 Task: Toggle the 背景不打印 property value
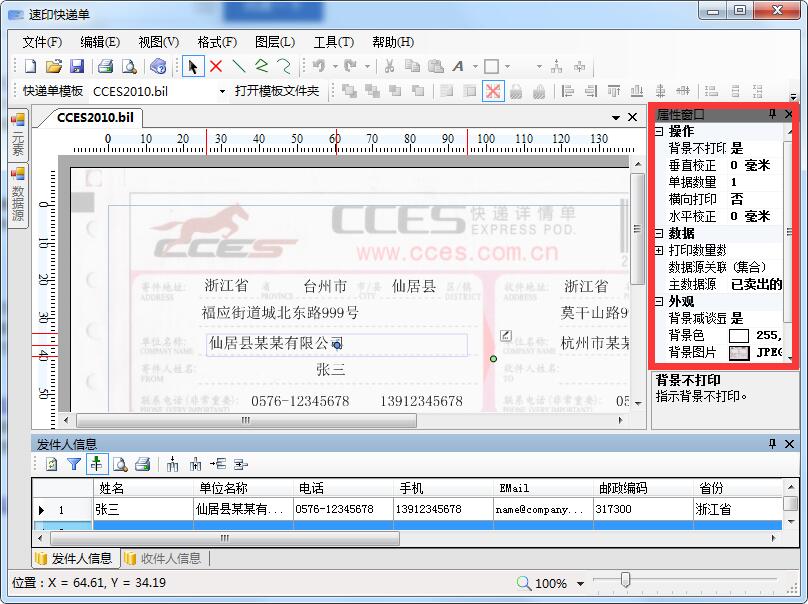[737, 148]
